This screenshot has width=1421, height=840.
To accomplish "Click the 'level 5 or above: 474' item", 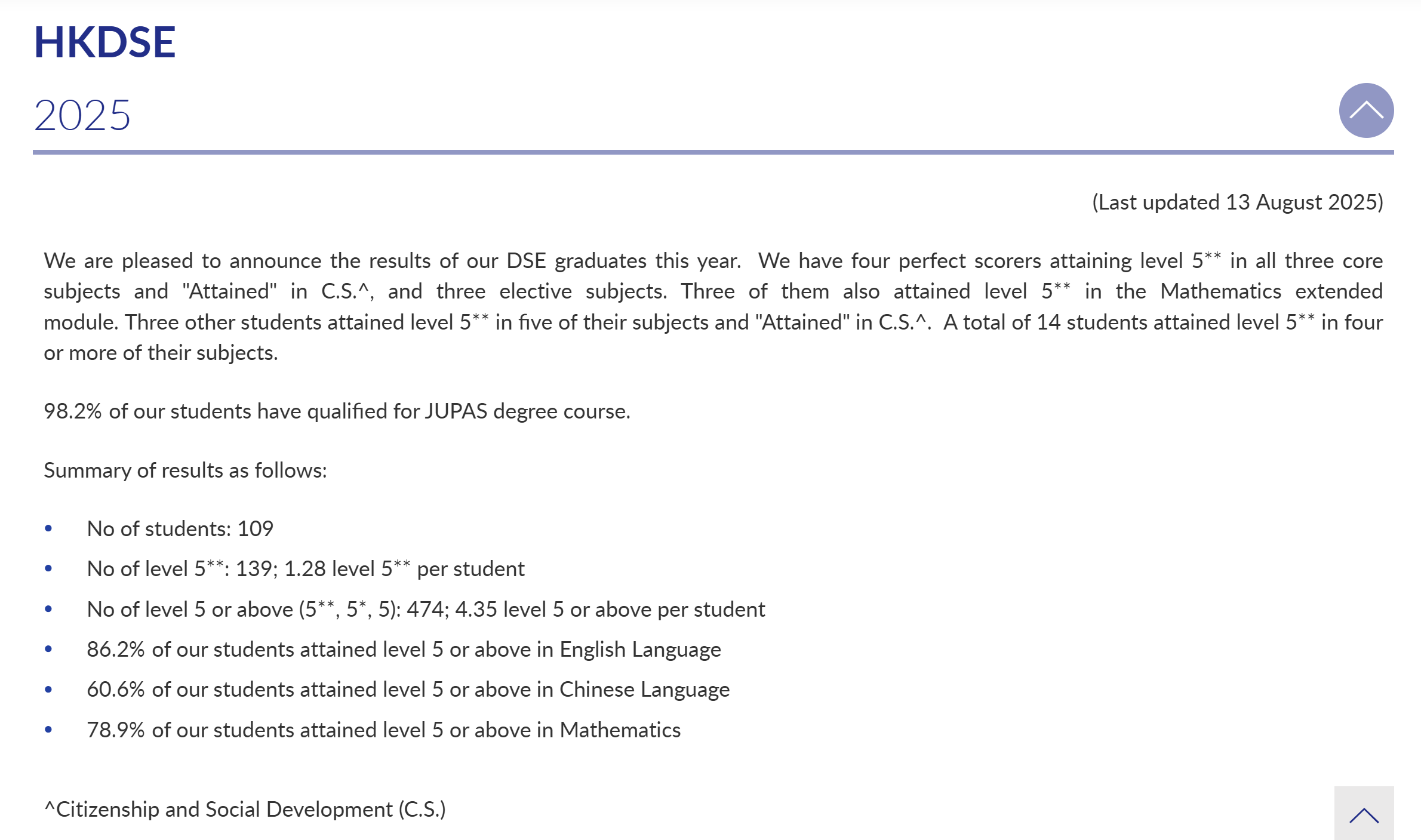I will pos(425,610).
